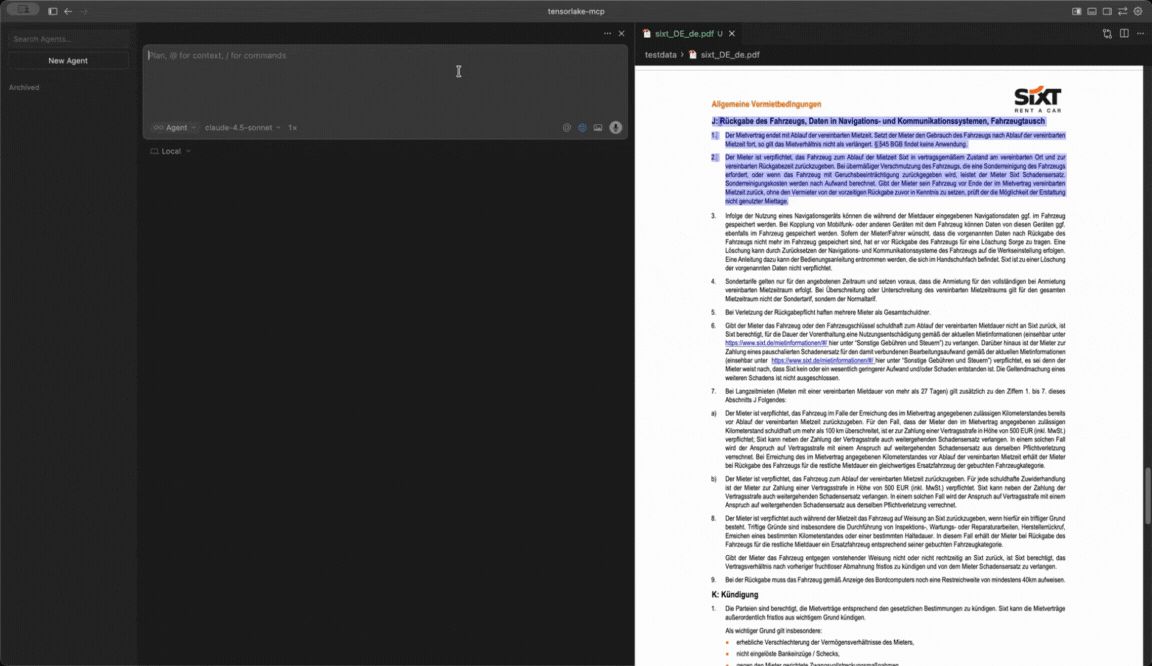Click the PDF file icon in the tab
Screen dimensions: 1152x666
647,33
